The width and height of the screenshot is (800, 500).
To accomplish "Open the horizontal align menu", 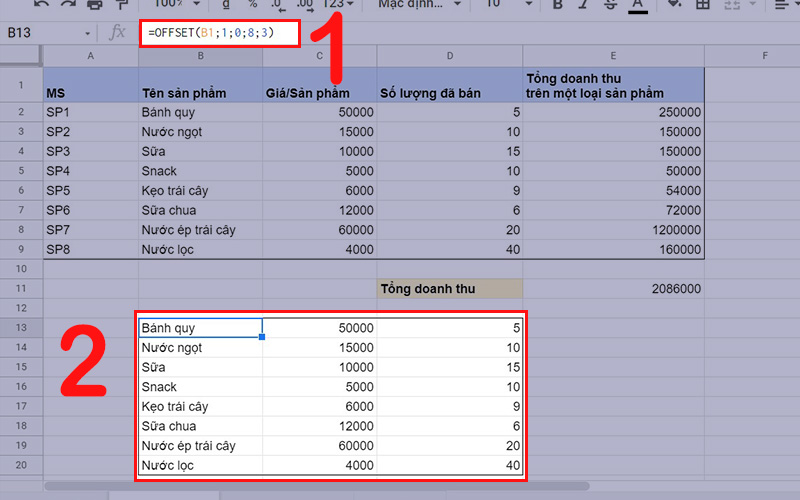I will click(786, 4).
